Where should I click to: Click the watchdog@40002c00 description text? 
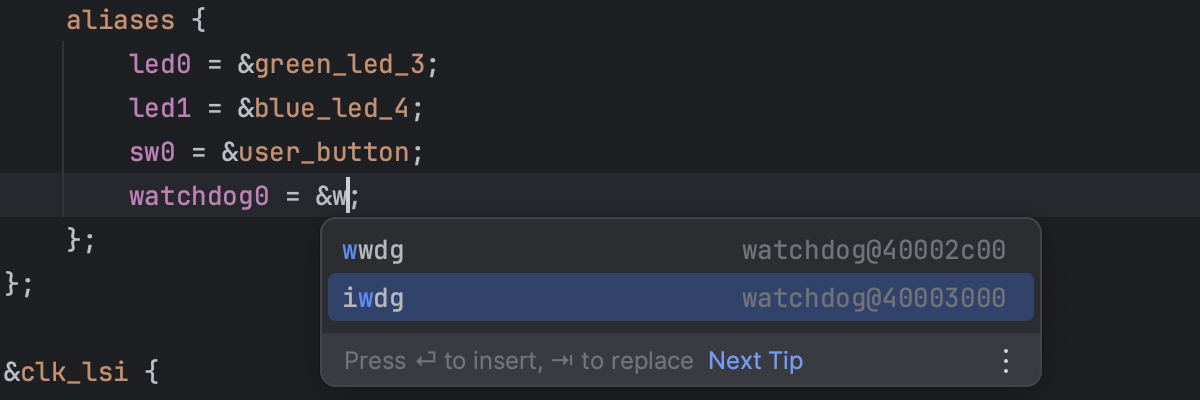[x=873, y=251]
